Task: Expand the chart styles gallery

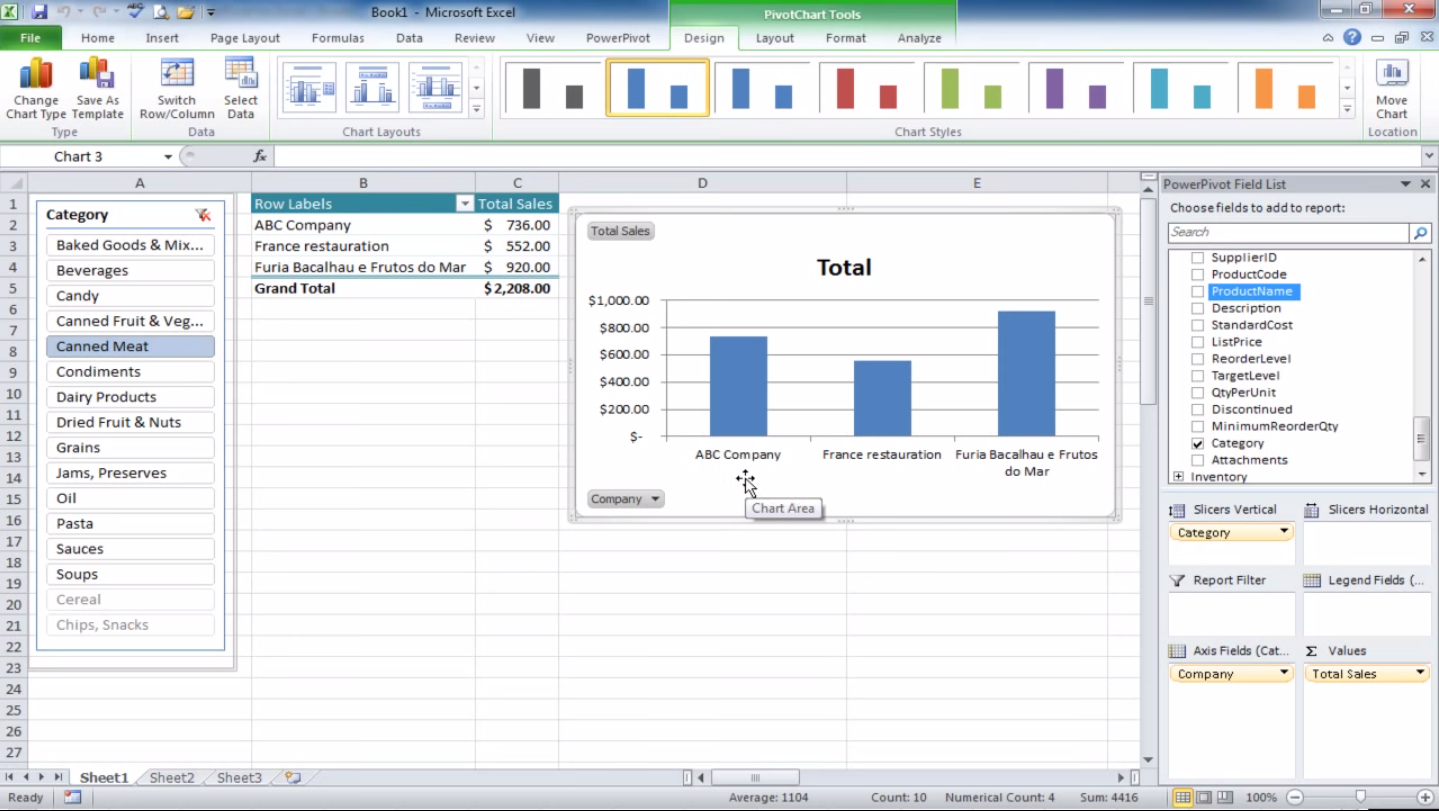Action: (1347, 109)
